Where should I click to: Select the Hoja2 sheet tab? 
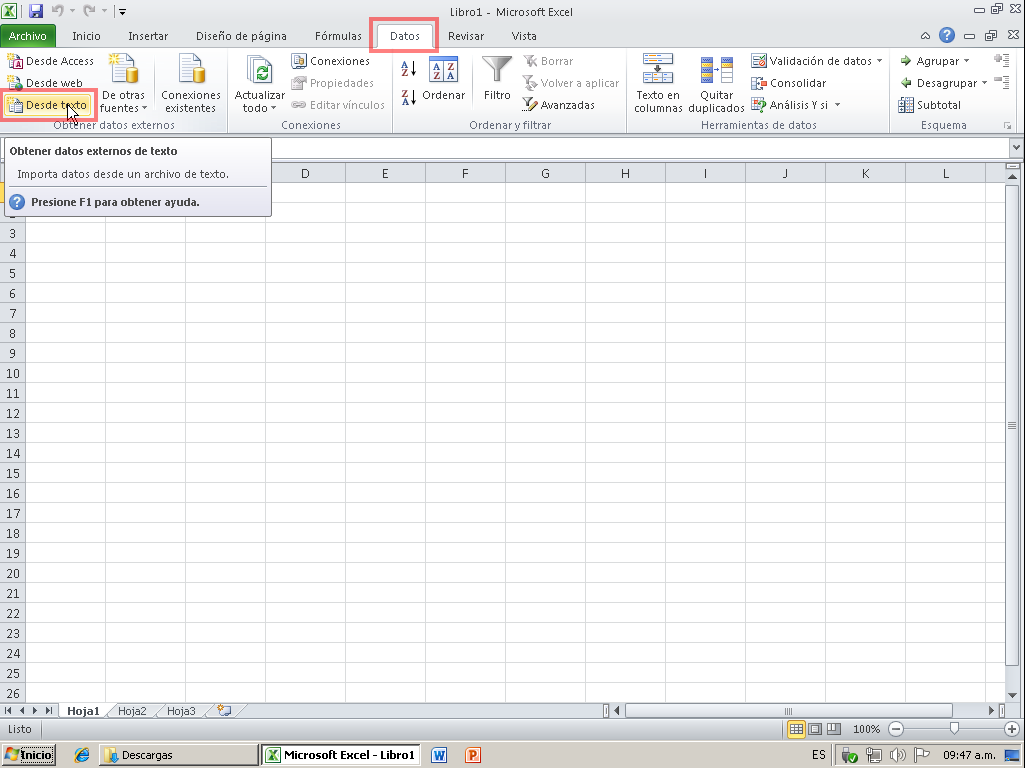point(132,711)
